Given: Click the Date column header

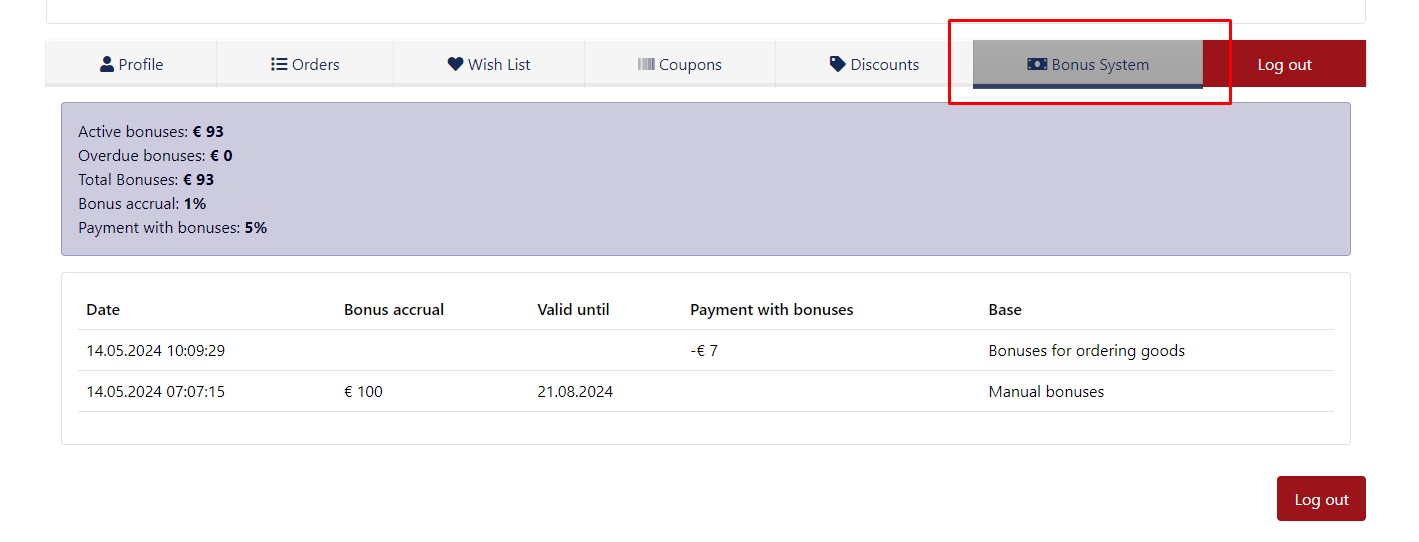Looking at the screenshot, I should click(103, 310).
